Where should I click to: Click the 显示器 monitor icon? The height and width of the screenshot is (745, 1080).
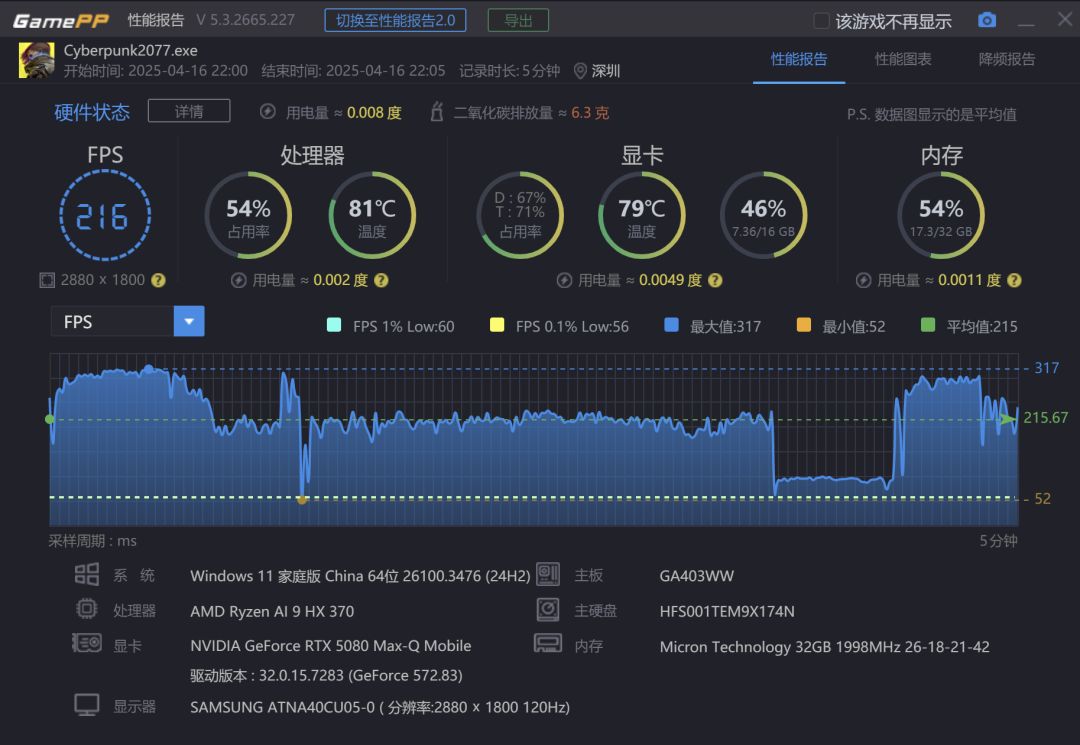(87, 705)
